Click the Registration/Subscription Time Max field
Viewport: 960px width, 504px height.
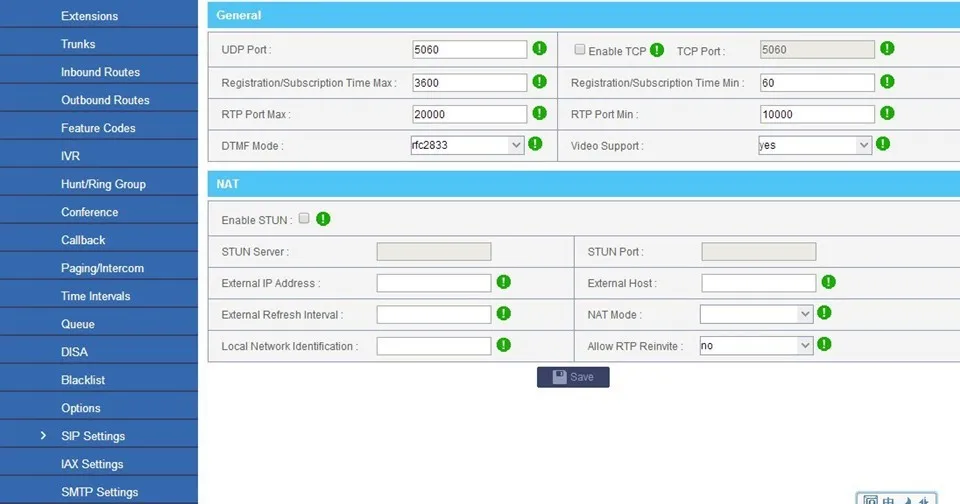(x=470, y=83)
